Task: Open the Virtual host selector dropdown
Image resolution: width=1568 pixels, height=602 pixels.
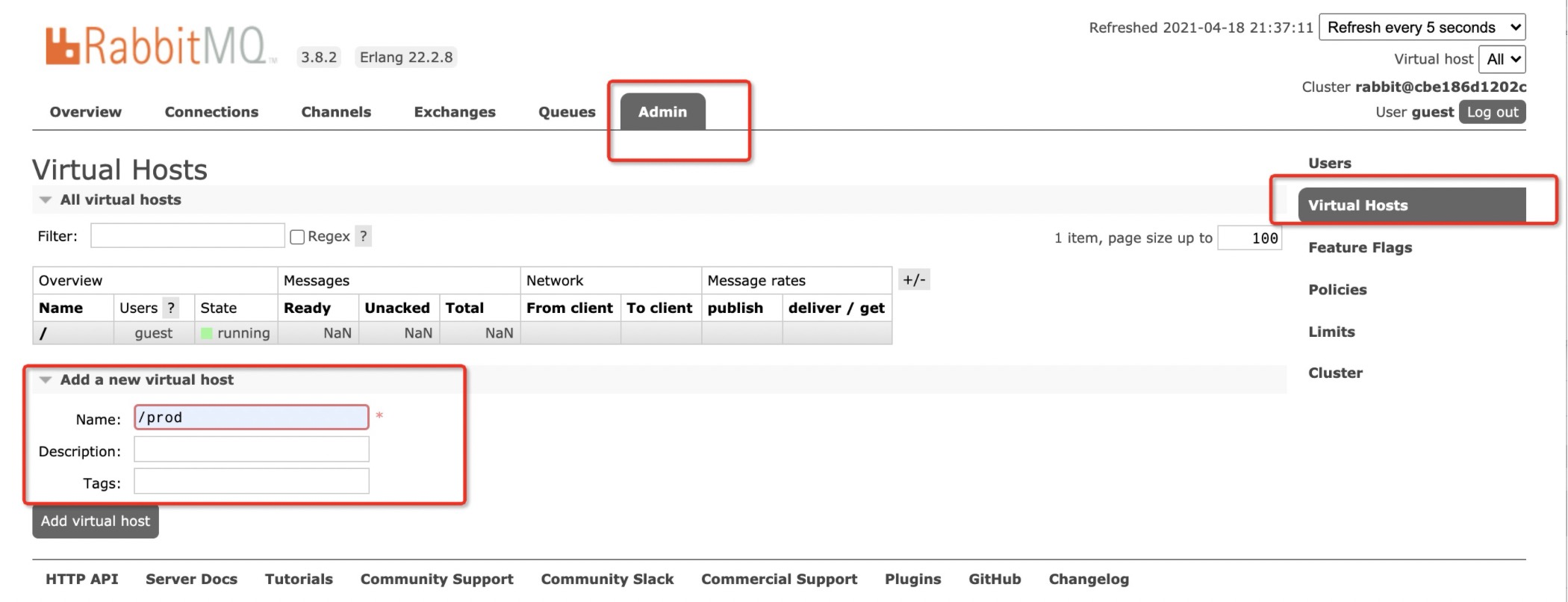Action: (x=1502, y=59)
